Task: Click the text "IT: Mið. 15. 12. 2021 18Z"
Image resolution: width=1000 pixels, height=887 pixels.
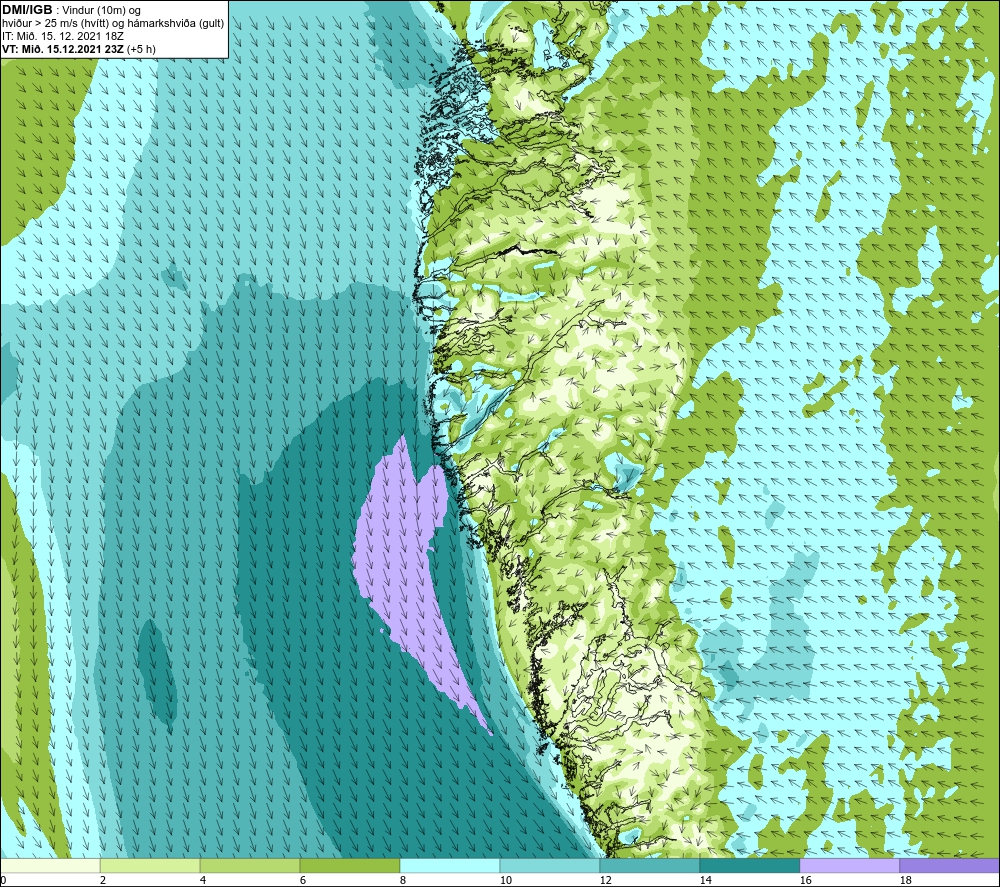Action: pyautogui.click(x=62, y=36)
